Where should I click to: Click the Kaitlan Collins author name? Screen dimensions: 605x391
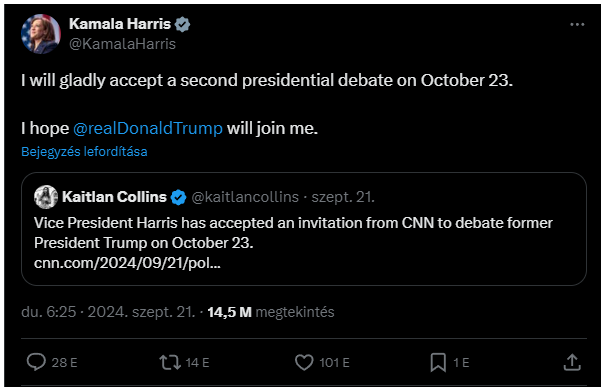[x=114, y=197]
